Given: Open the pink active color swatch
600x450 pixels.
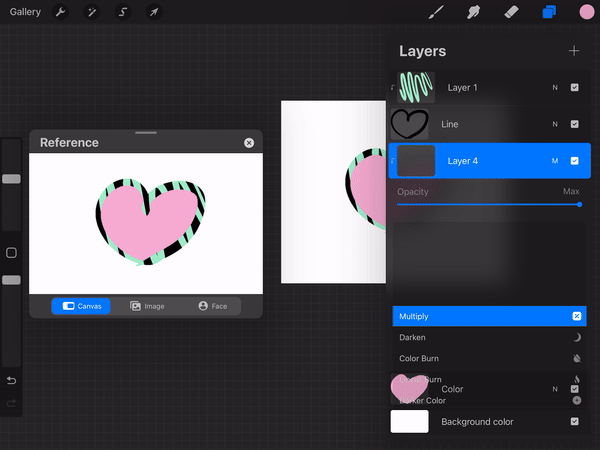Looking at the screenshot, I should point(586,12).
